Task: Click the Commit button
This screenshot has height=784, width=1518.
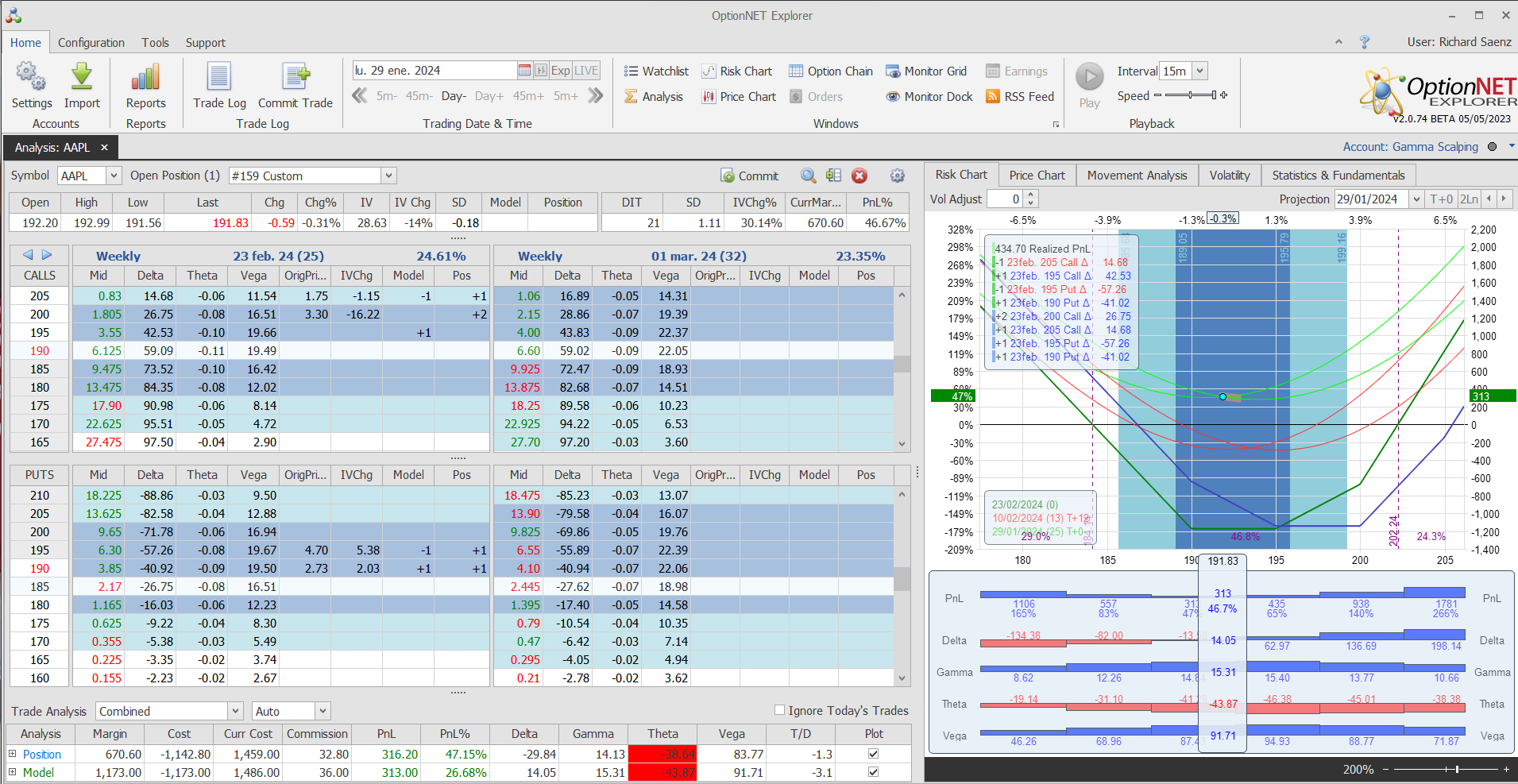Action: (749, 176)
